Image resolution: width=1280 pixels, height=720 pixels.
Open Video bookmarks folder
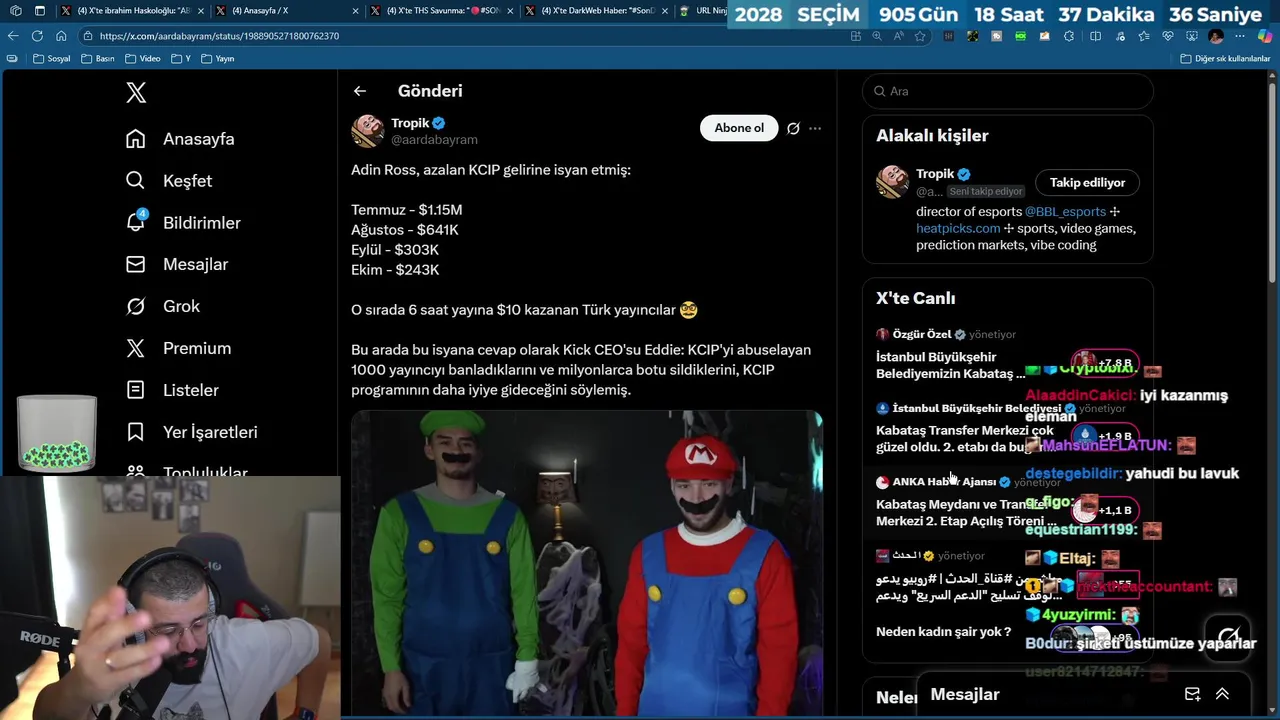pyautogui.click(x=143, y=59)
